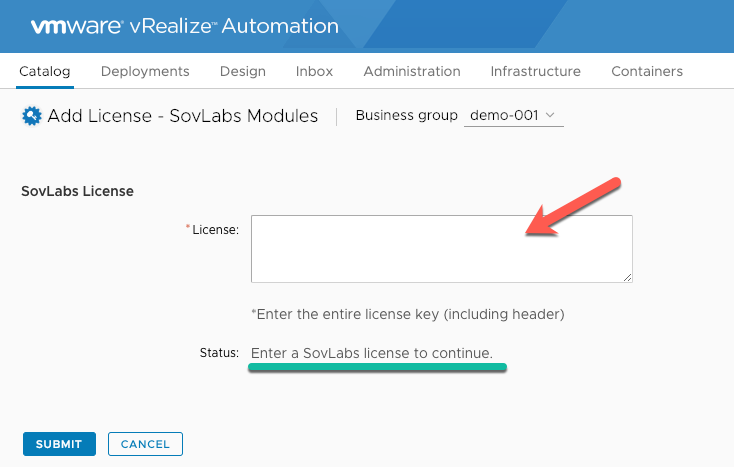Open the Administration tab

[x=412, y=71]
